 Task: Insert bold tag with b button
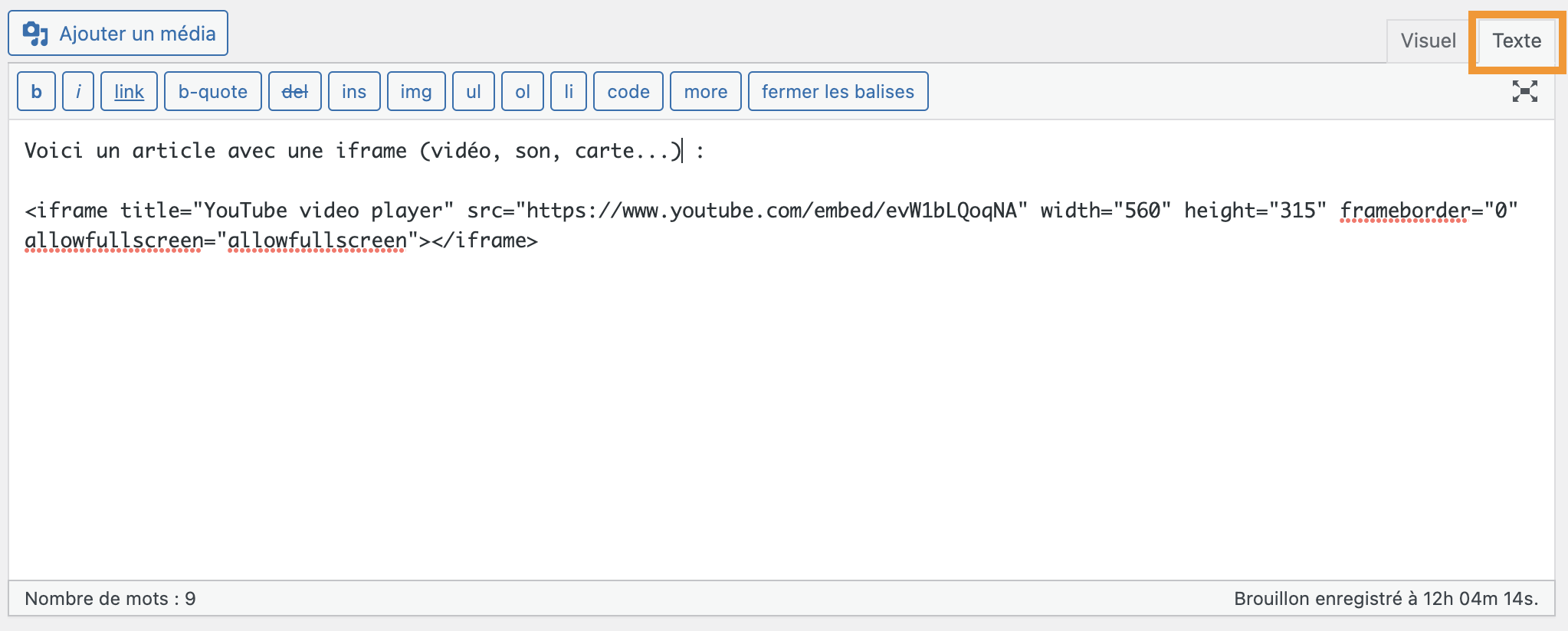pos(36,92)
